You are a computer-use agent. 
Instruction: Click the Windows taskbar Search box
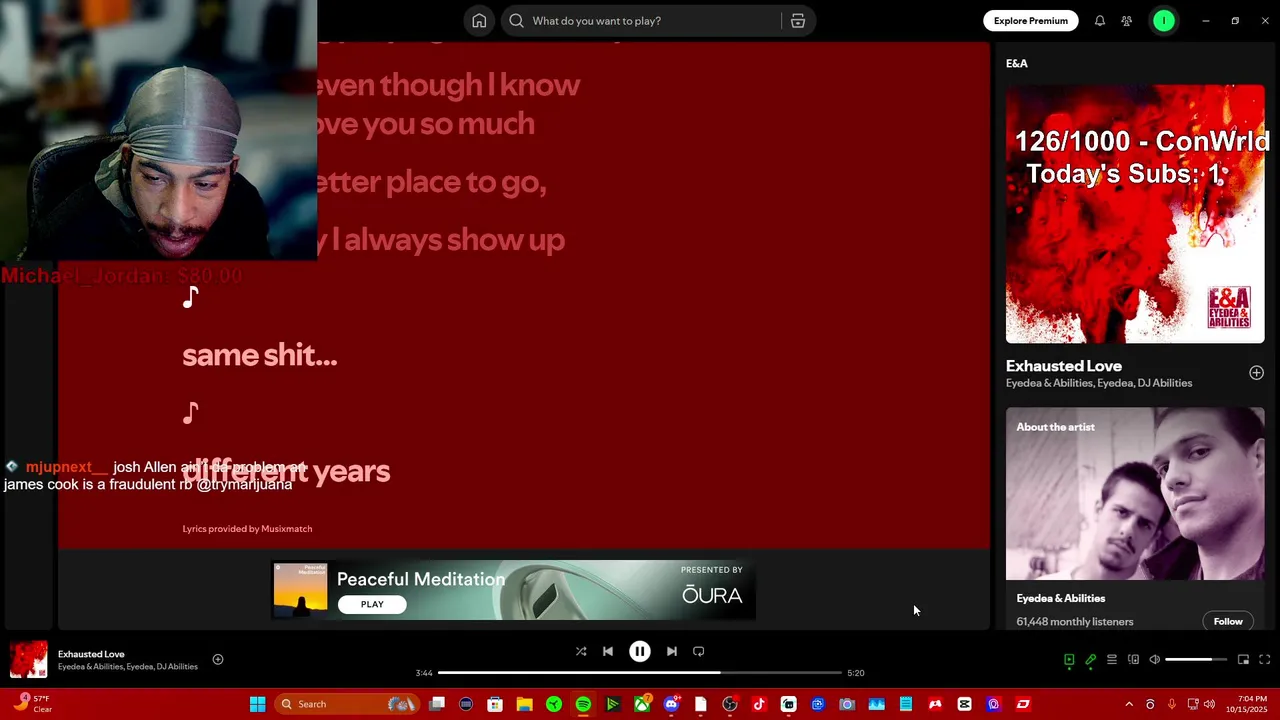345,704
